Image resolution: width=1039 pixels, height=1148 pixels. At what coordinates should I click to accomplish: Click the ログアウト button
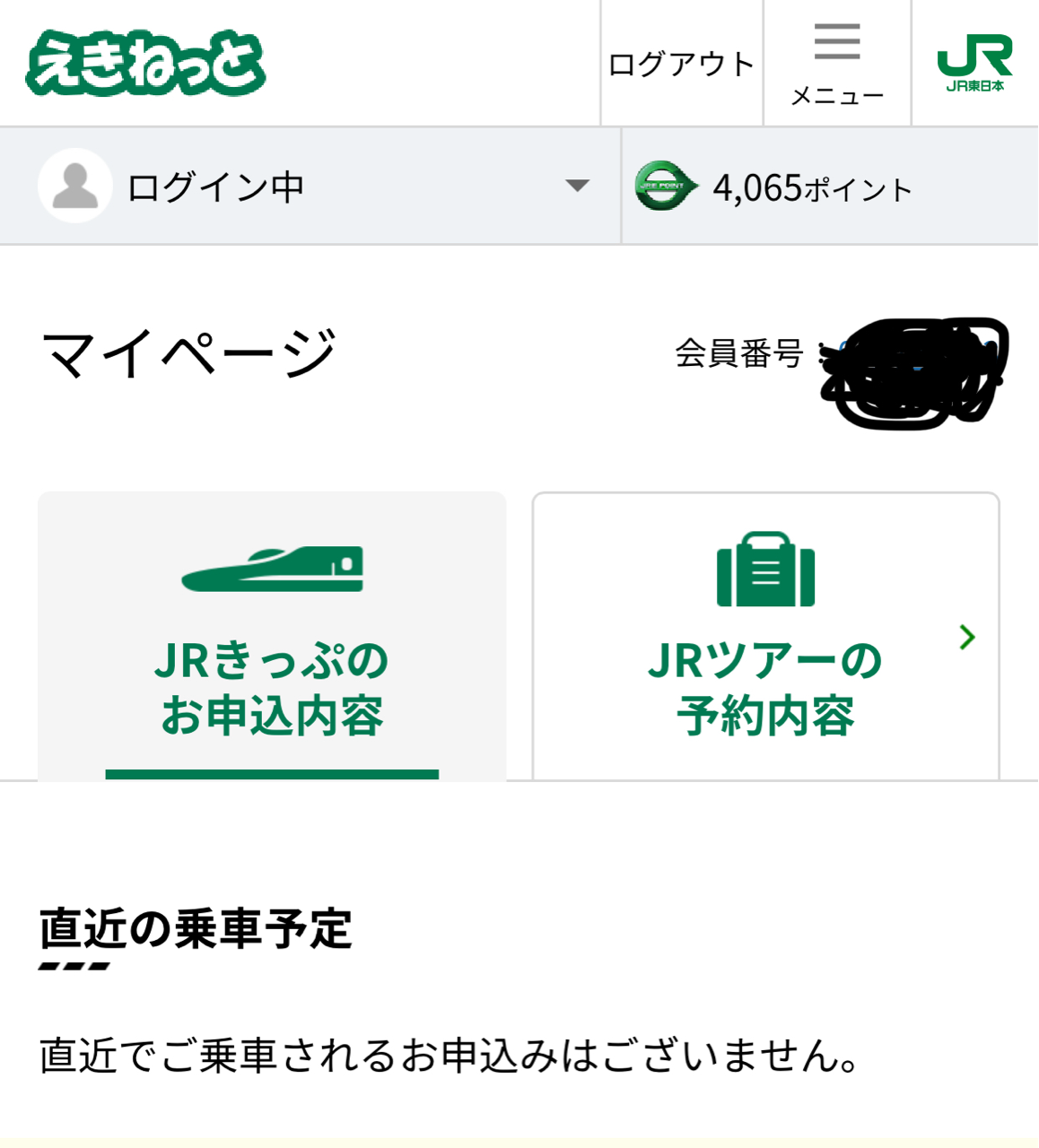(x=682, y=64)
